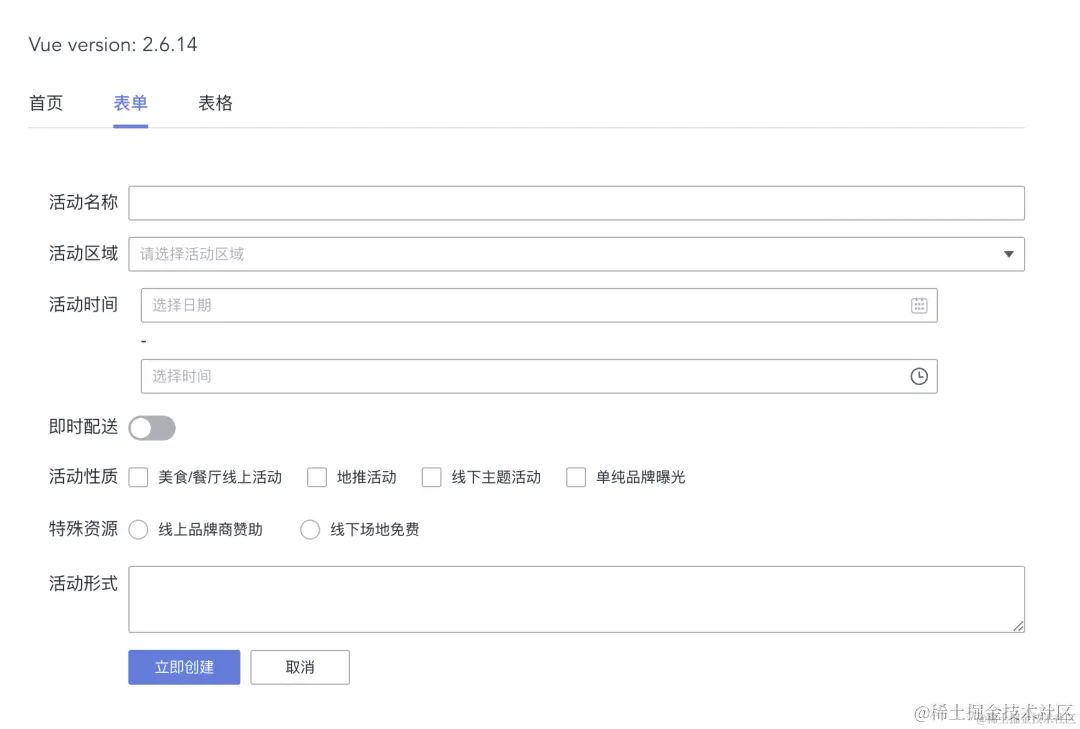This screenshot has width=1080, height=729.
Task: Click the 活动性质 label
Action: pyautogui.click(x=83, y=477)
